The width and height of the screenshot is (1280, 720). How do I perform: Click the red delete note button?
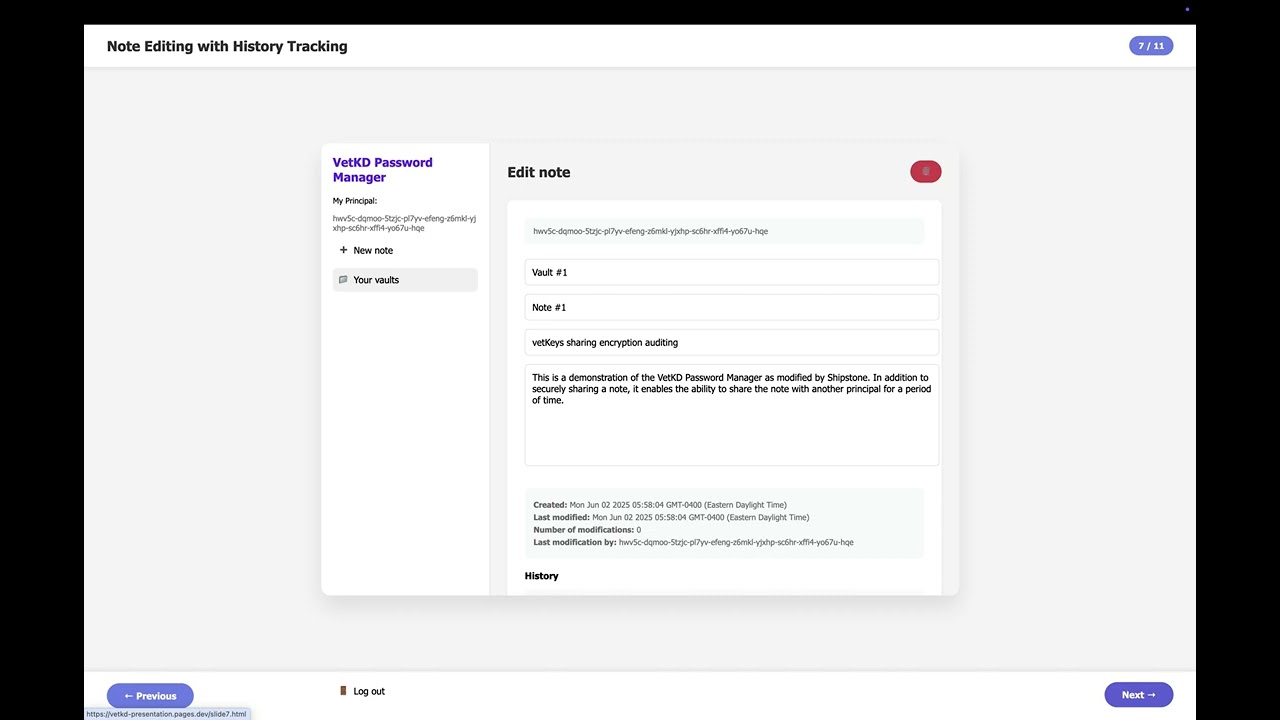pos(925,172)
